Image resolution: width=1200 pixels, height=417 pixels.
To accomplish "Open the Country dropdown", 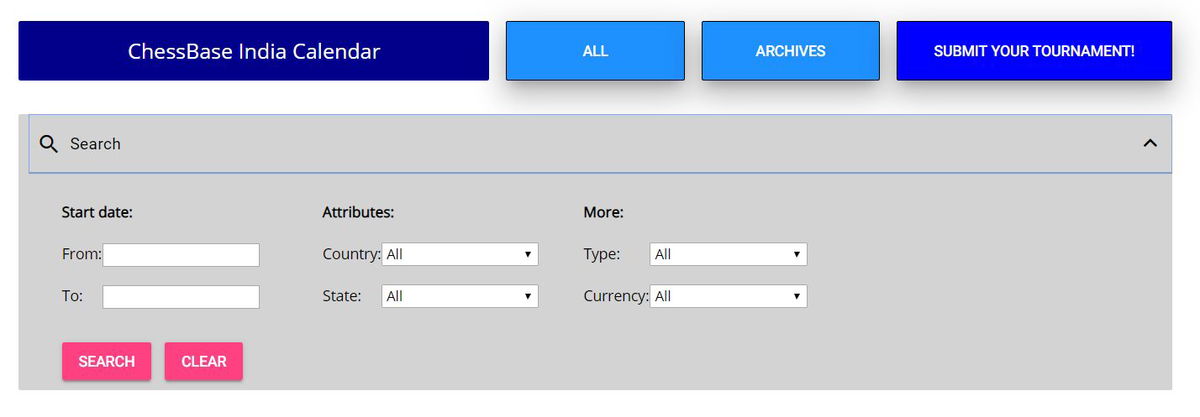I will click(459, 255).
